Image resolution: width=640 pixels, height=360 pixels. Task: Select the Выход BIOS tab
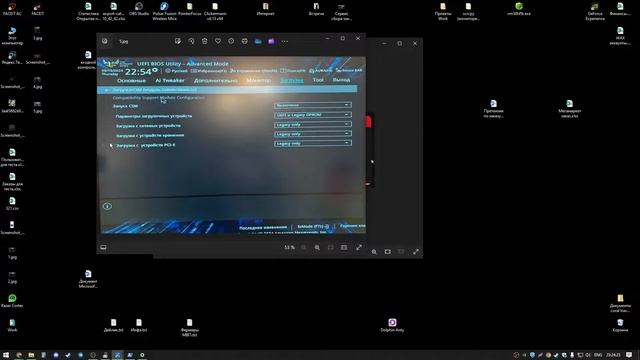(341, 80)
